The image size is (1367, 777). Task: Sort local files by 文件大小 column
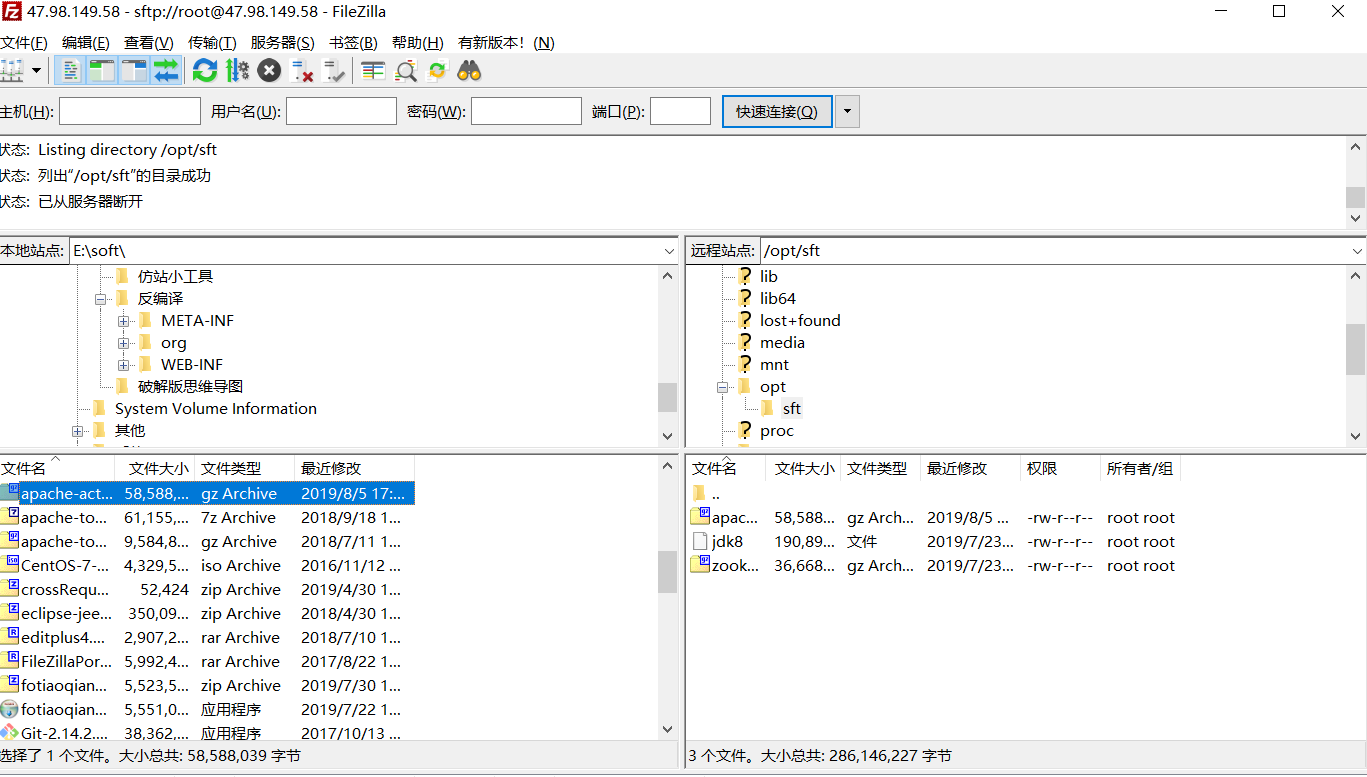[x=158, y=468]
